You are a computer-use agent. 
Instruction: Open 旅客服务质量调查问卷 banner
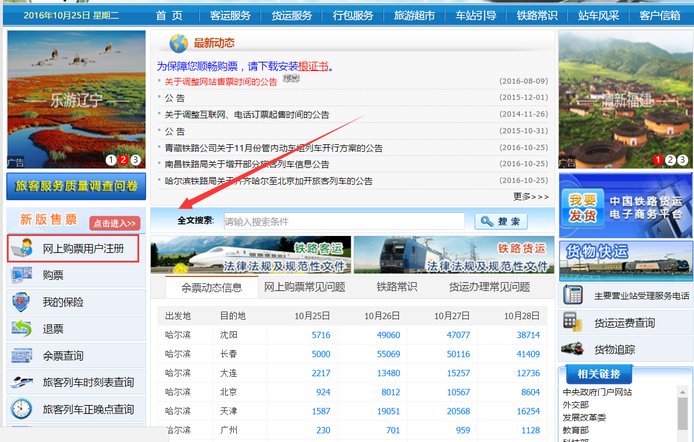pyautogui.click(x=76, y=186)
